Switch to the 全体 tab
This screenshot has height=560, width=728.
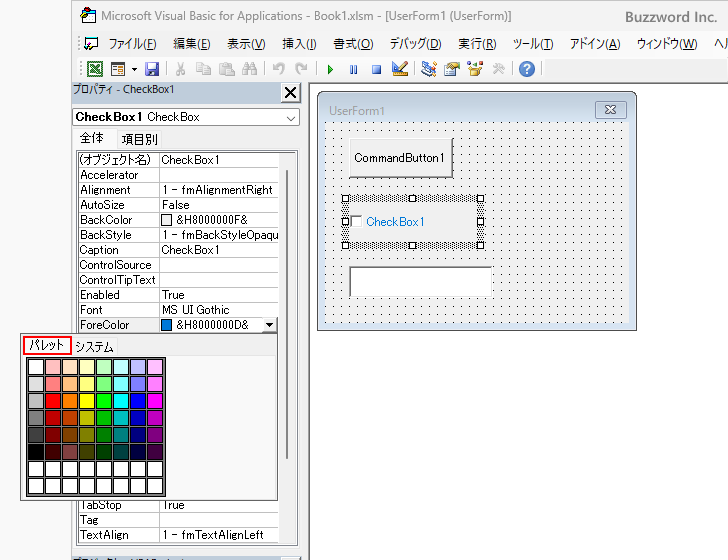[x=91, y=138]
